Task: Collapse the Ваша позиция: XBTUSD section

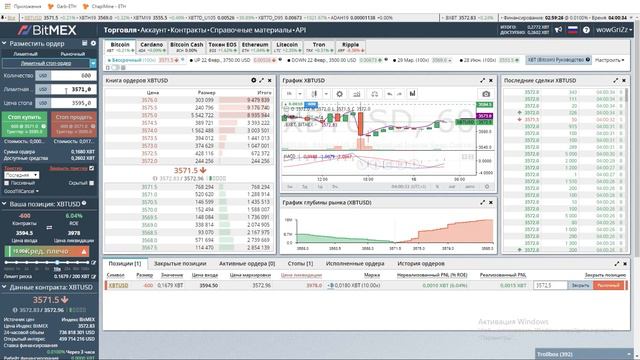Action: 4,204
